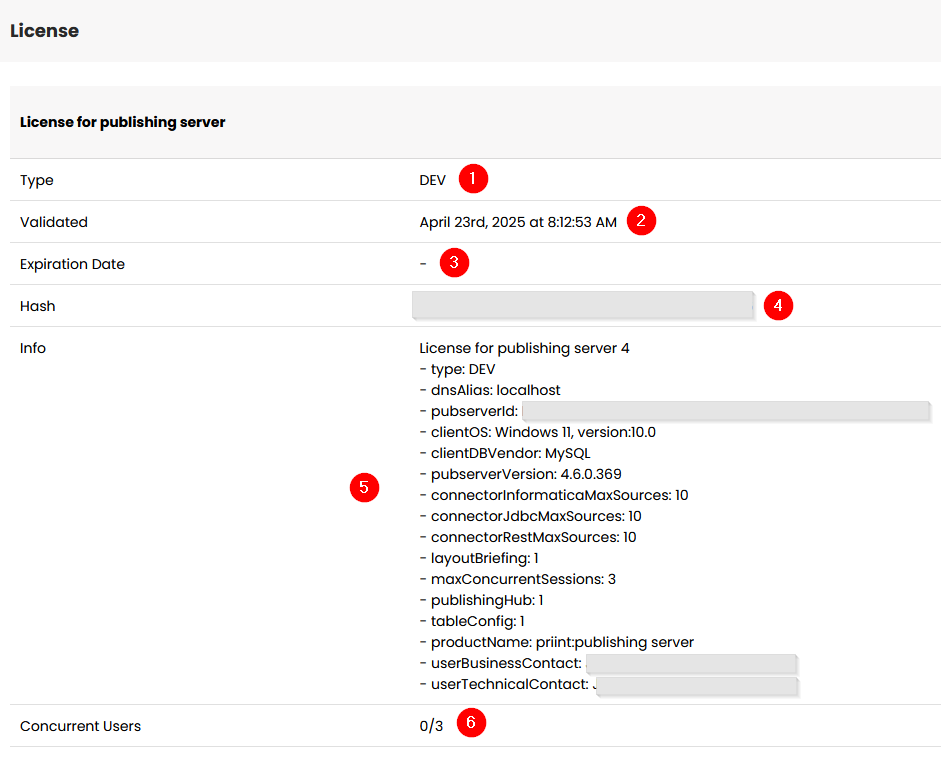Click the redacted pubserverId value

coord(726,411)
